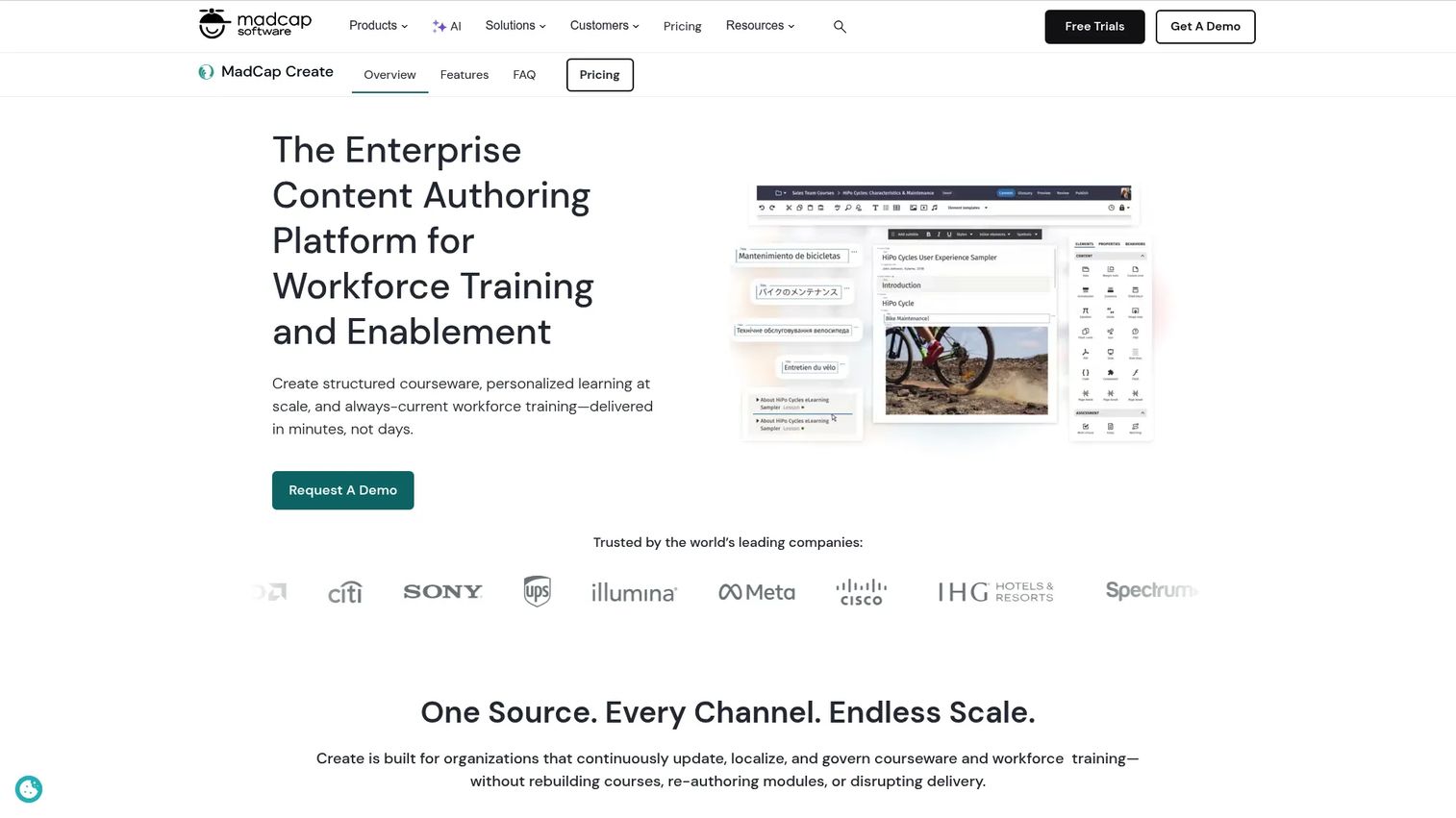This screenshot has width=1456, height=818.
Task: Click the outlined Pricing button in subnav
Action: click(600, 75)
